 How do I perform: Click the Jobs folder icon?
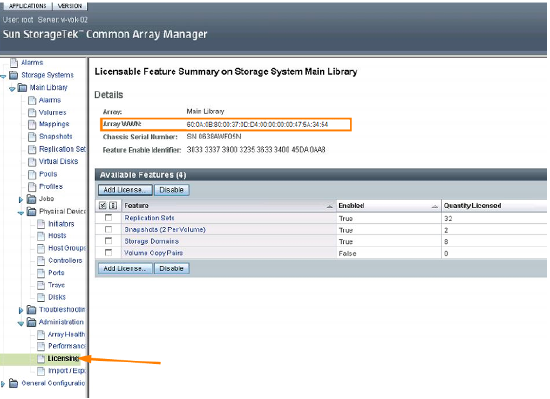pyautogui.click(x=32, y=199)
